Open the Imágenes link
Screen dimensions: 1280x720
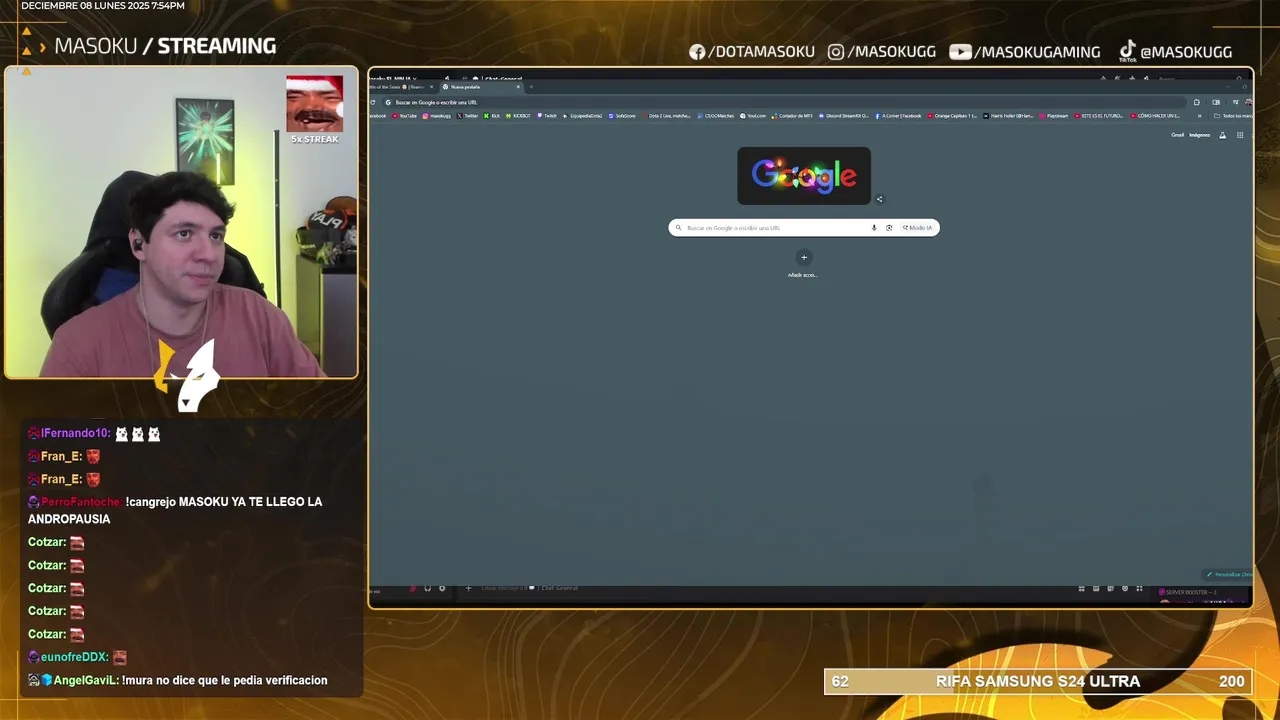(1199, 135)
